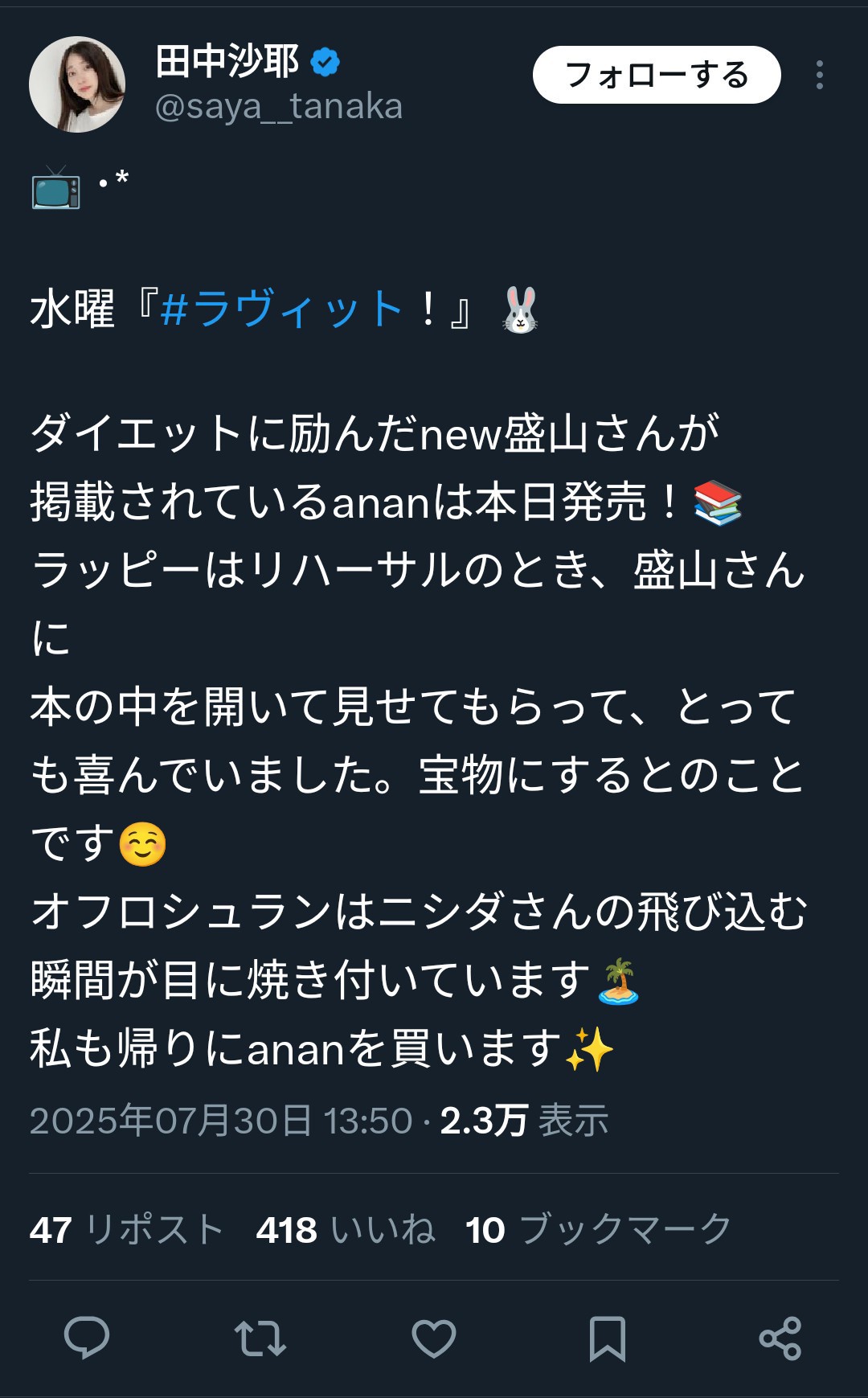
Task: View the 47 リポスト list
Action: pyautogui.click(x=127, y=1230)
